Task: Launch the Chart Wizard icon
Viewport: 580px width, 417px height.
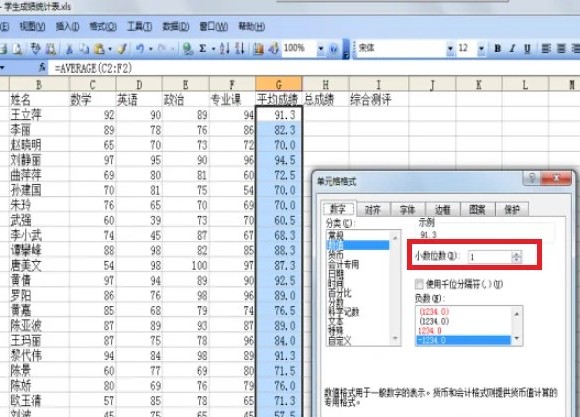Action: [x=259, y=49]
